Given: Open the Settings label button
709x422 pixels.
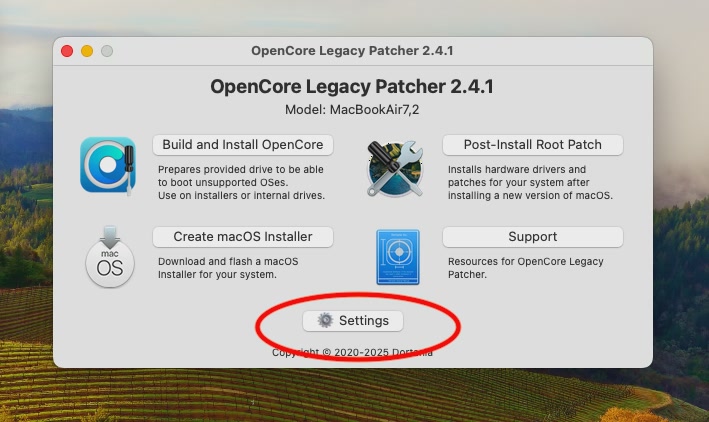Looking at the screenshot, I should click(x=353, y=321).
